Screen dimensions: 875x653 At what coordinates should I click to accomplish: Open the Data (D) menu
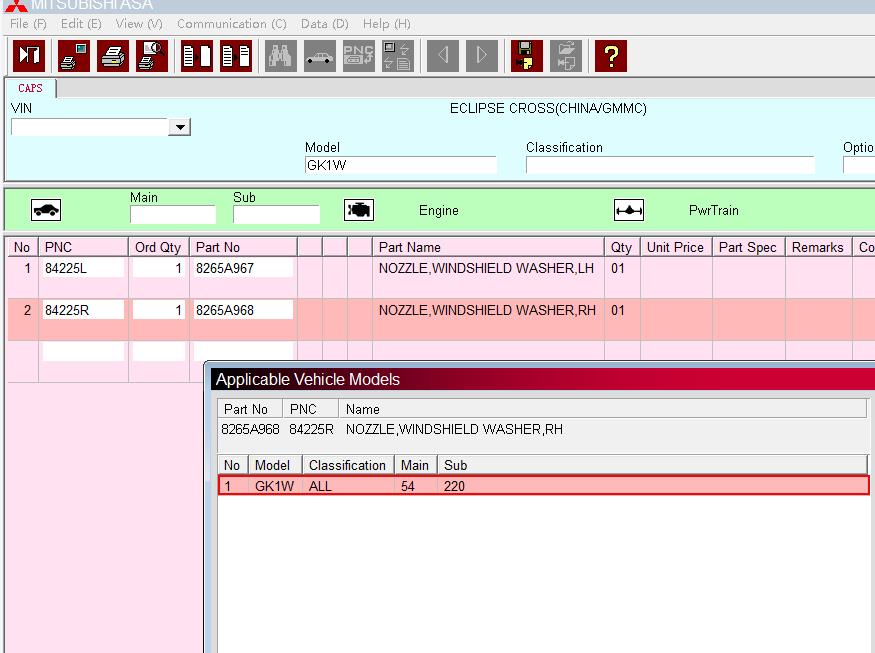(324, 23)
